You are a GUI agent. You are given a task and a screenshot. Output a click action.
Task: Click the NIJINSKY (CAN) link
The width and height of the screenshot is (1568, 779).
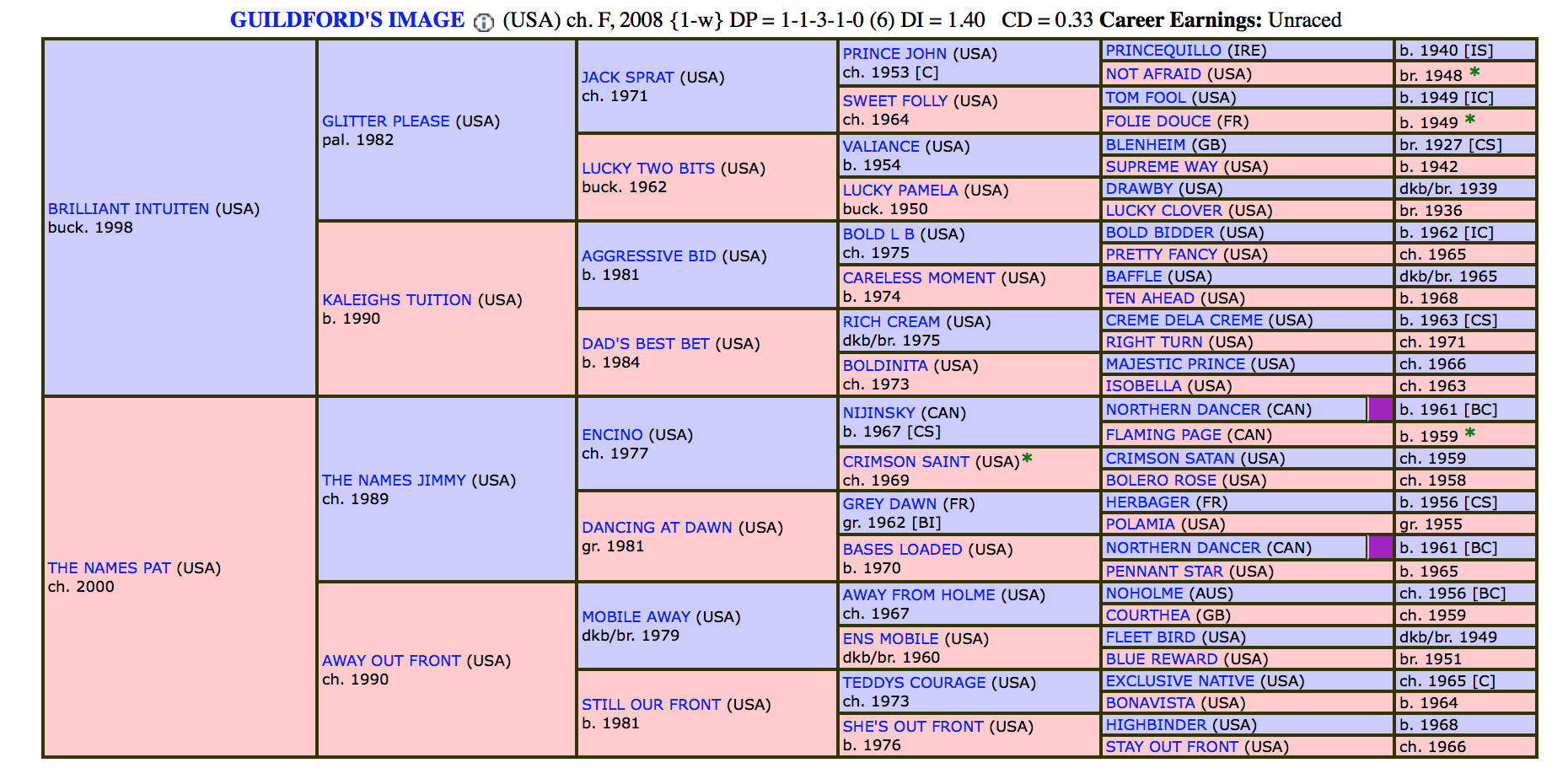(x=878, y=413)
